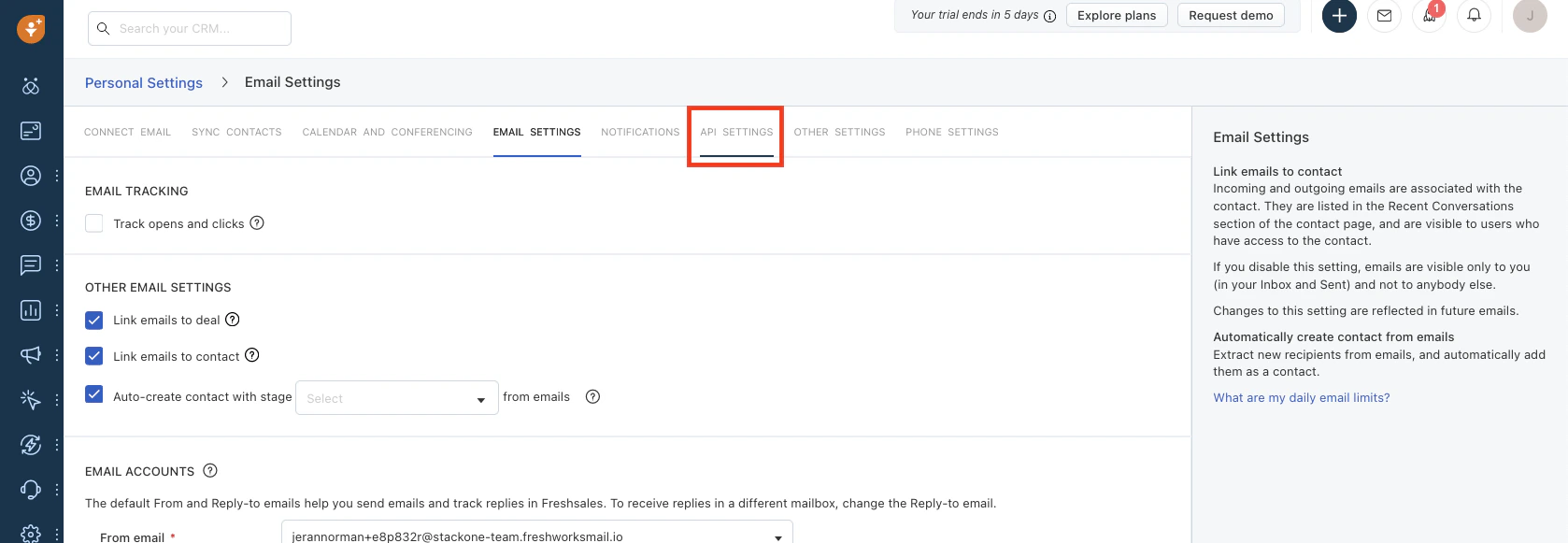Click the search magnifier icon
This screenshot has width=1568, height=543.
(x=104, y=29)
